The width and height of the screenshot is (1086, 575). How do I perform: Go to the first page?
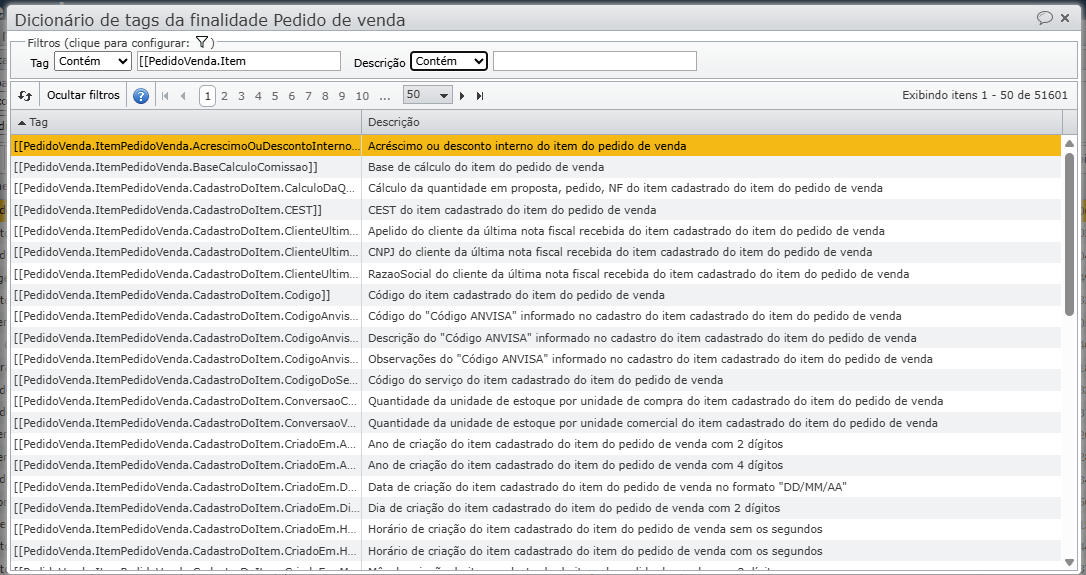tap(165, 96)
